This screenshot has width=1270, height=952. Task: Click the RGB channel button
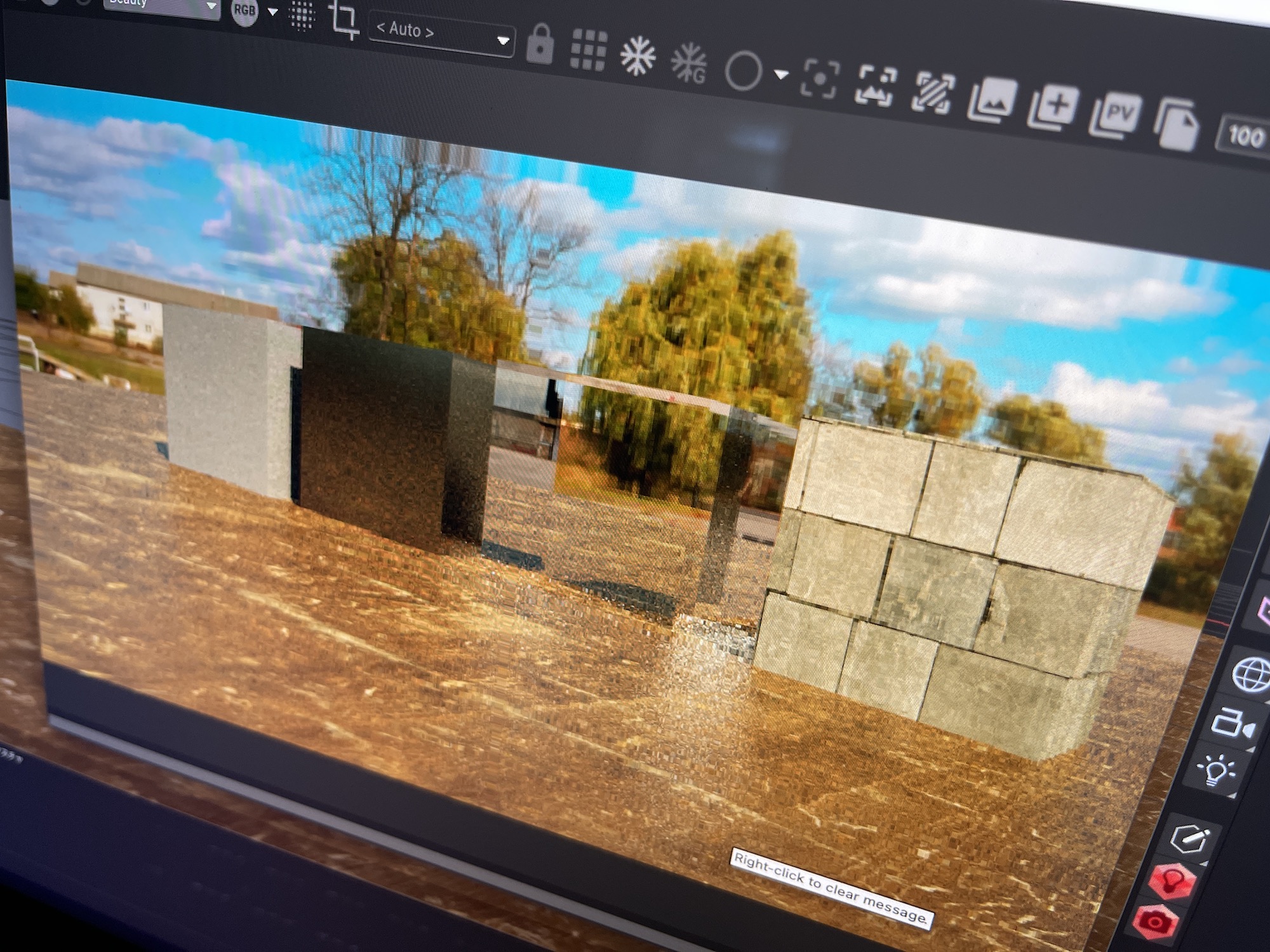[246, 11]
